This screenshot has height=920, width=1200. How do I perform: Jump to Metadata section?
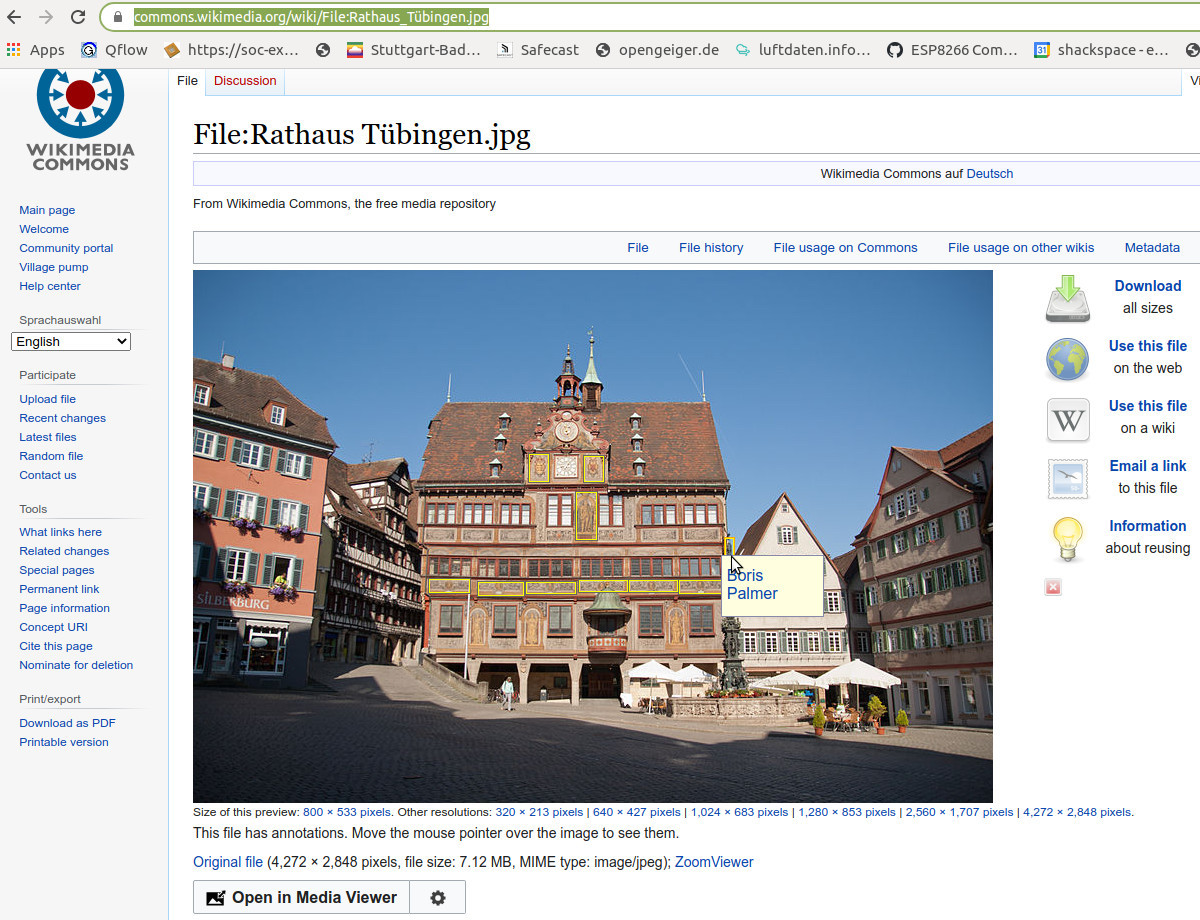coord(1151,248)
